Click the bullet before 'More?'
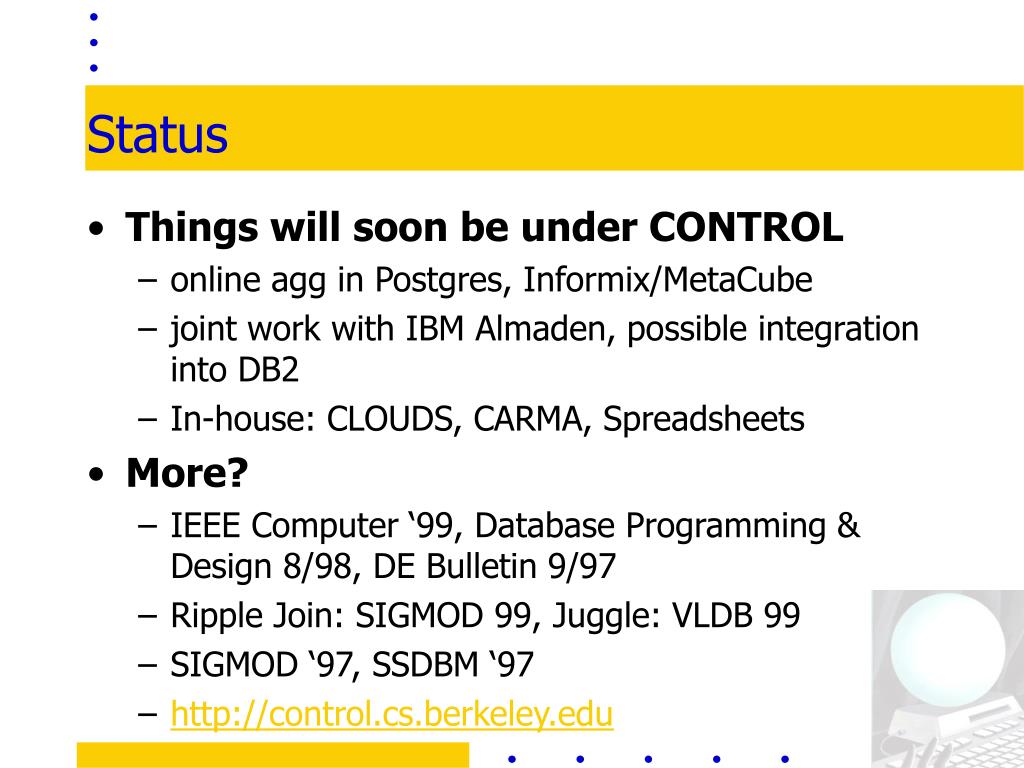Screen dimensions: 1024x768 tap(96, 475)
